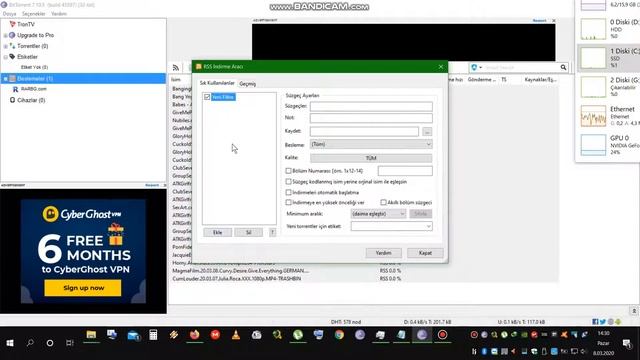Click the search magnifier icon
The image size is (640, 360).
(563, 67)
